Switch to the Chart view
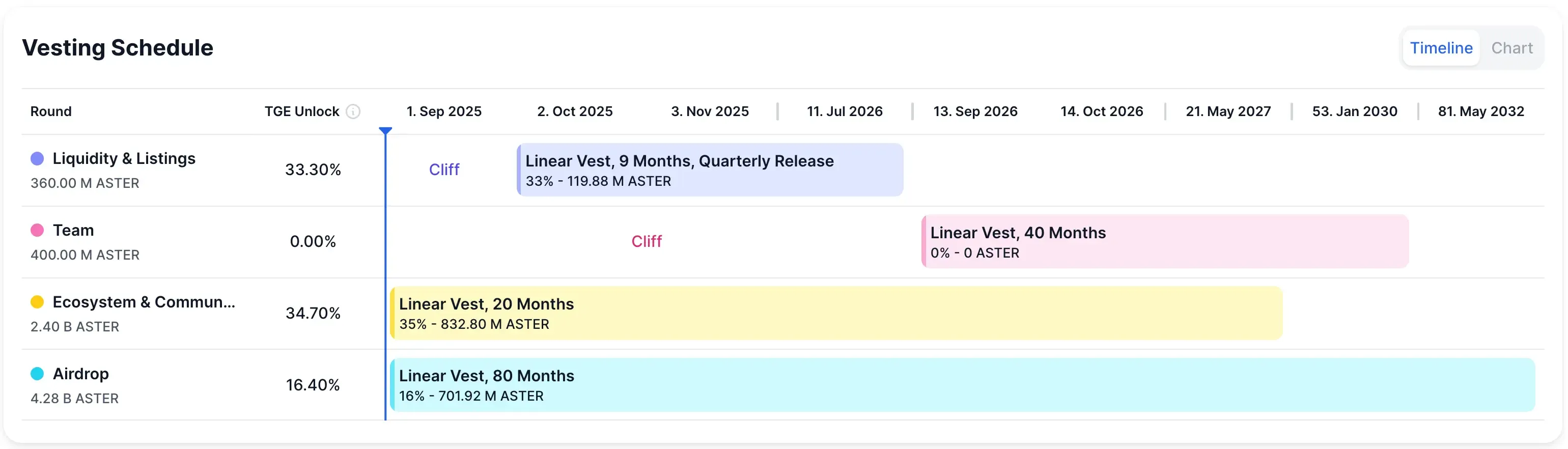This screenshot has height=449, width=1568. 1512,47
